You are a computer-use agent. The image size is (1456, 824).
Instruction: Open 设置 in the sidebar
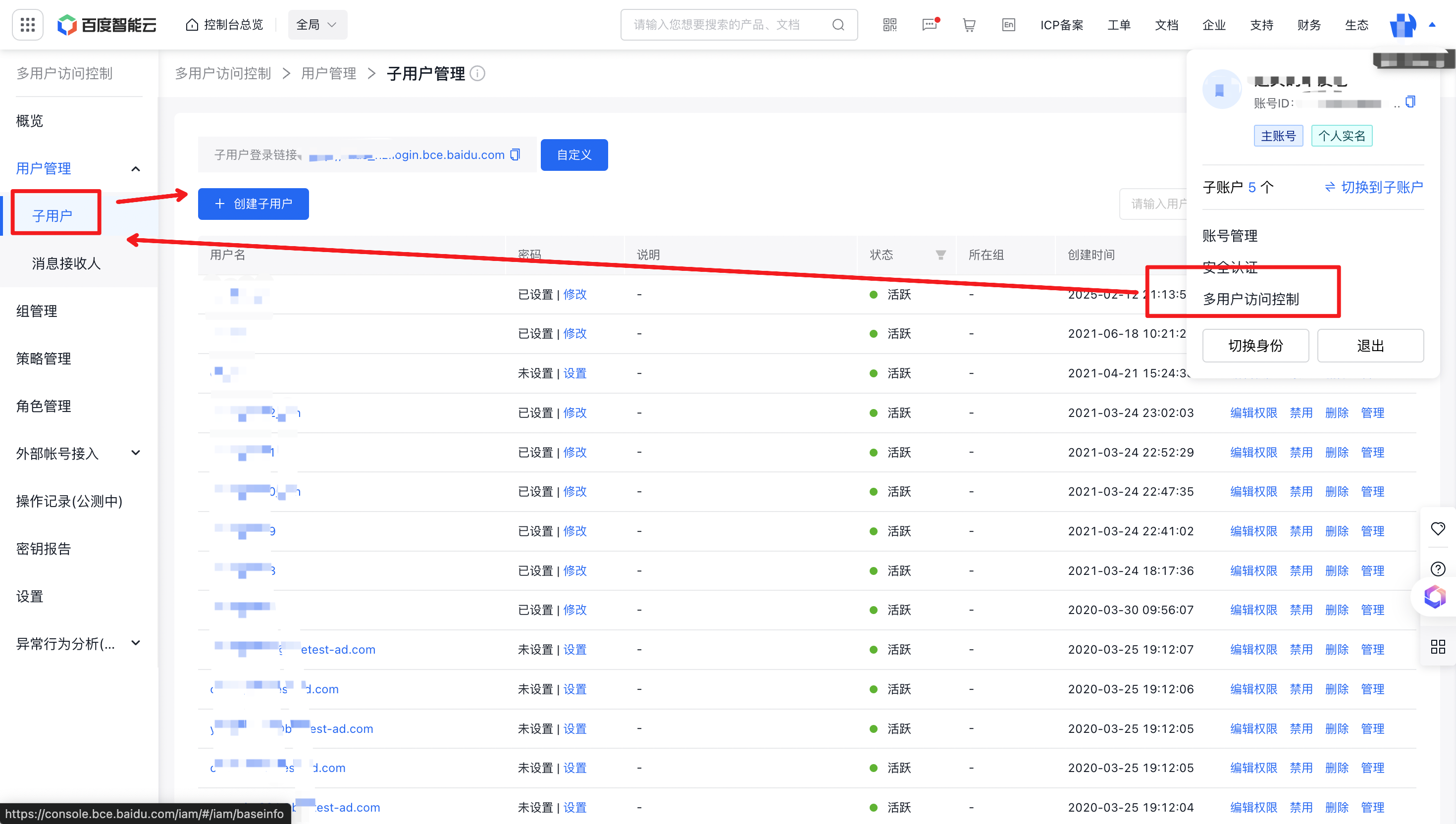pos(29,596)
